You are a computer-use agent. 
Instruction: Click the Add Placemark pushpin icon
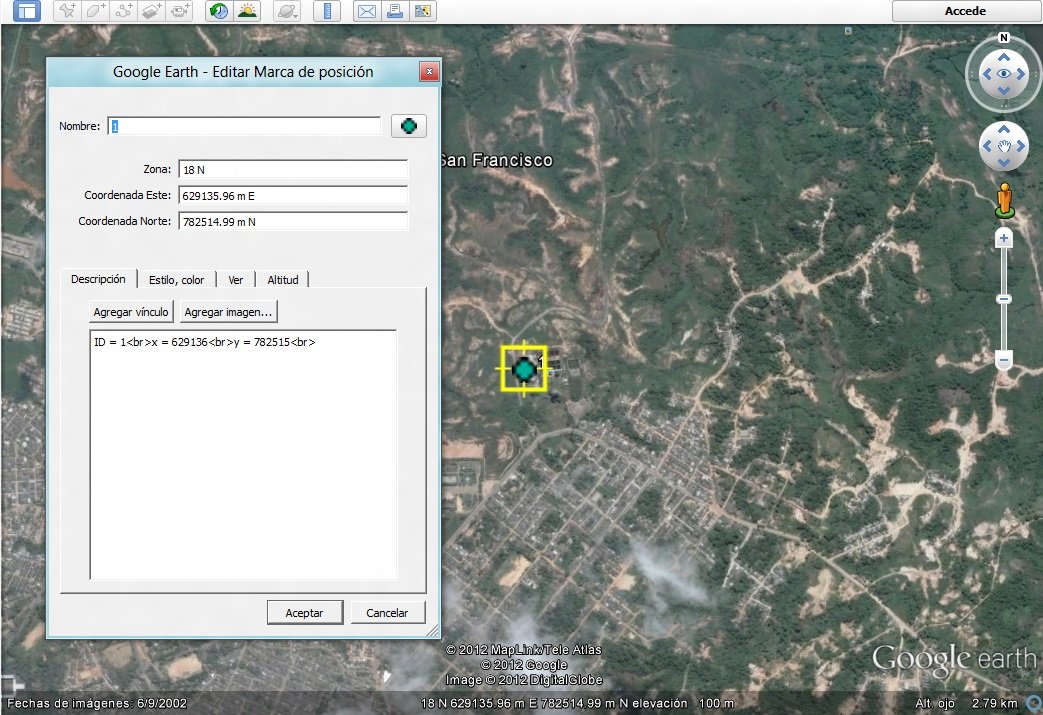click(x=67, y=11)
